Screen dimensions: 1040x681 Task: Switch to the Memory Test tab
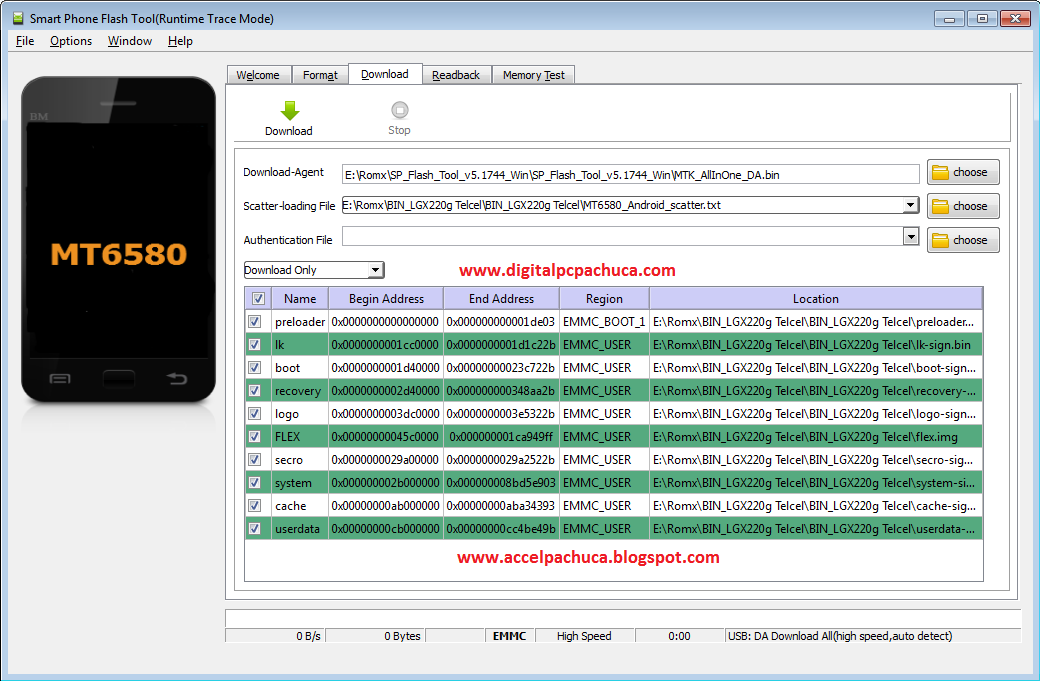534,75
